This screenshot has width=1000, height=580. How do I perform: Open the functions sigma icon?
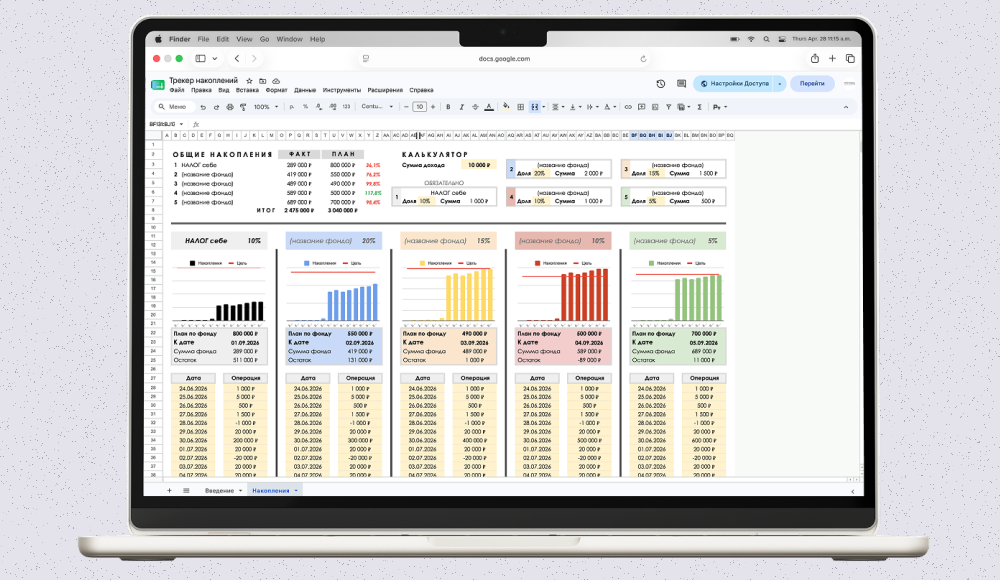click(699, 107)
